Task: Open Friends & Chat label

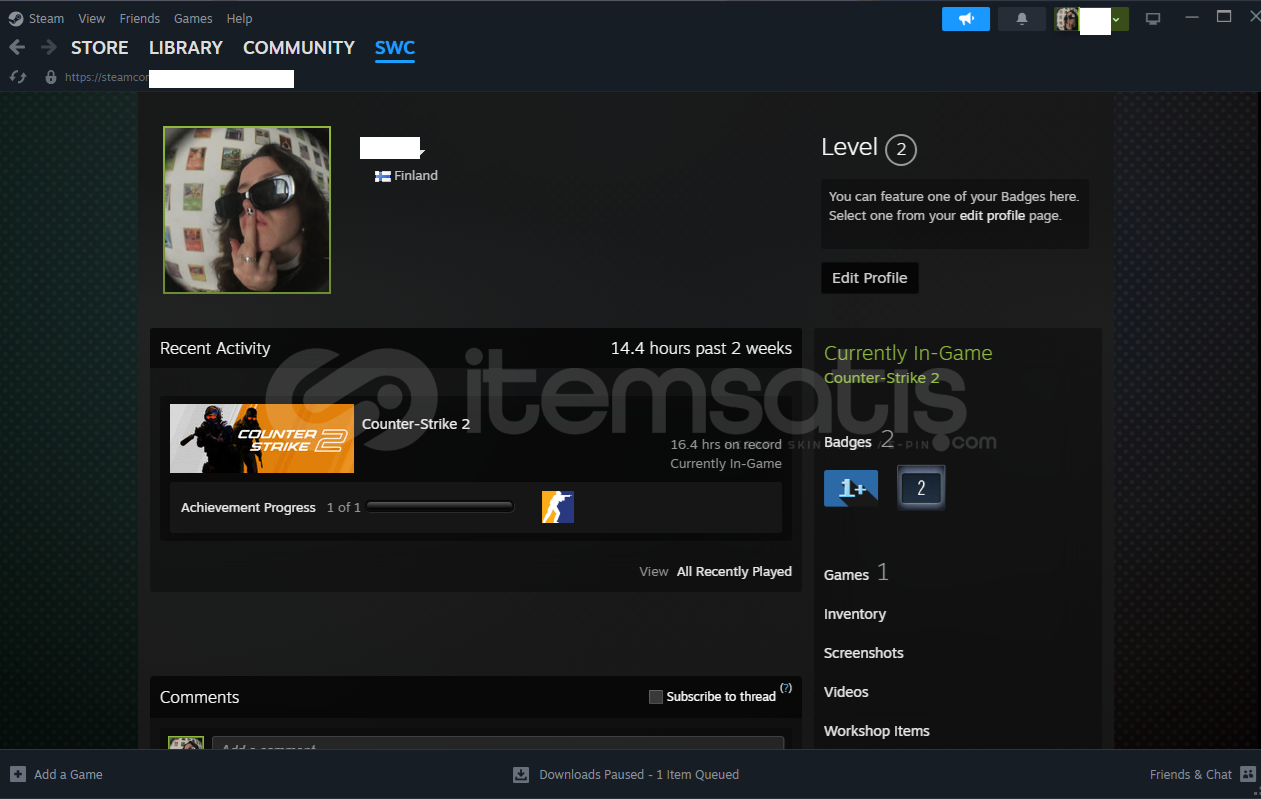Action: click(1191, 774)
